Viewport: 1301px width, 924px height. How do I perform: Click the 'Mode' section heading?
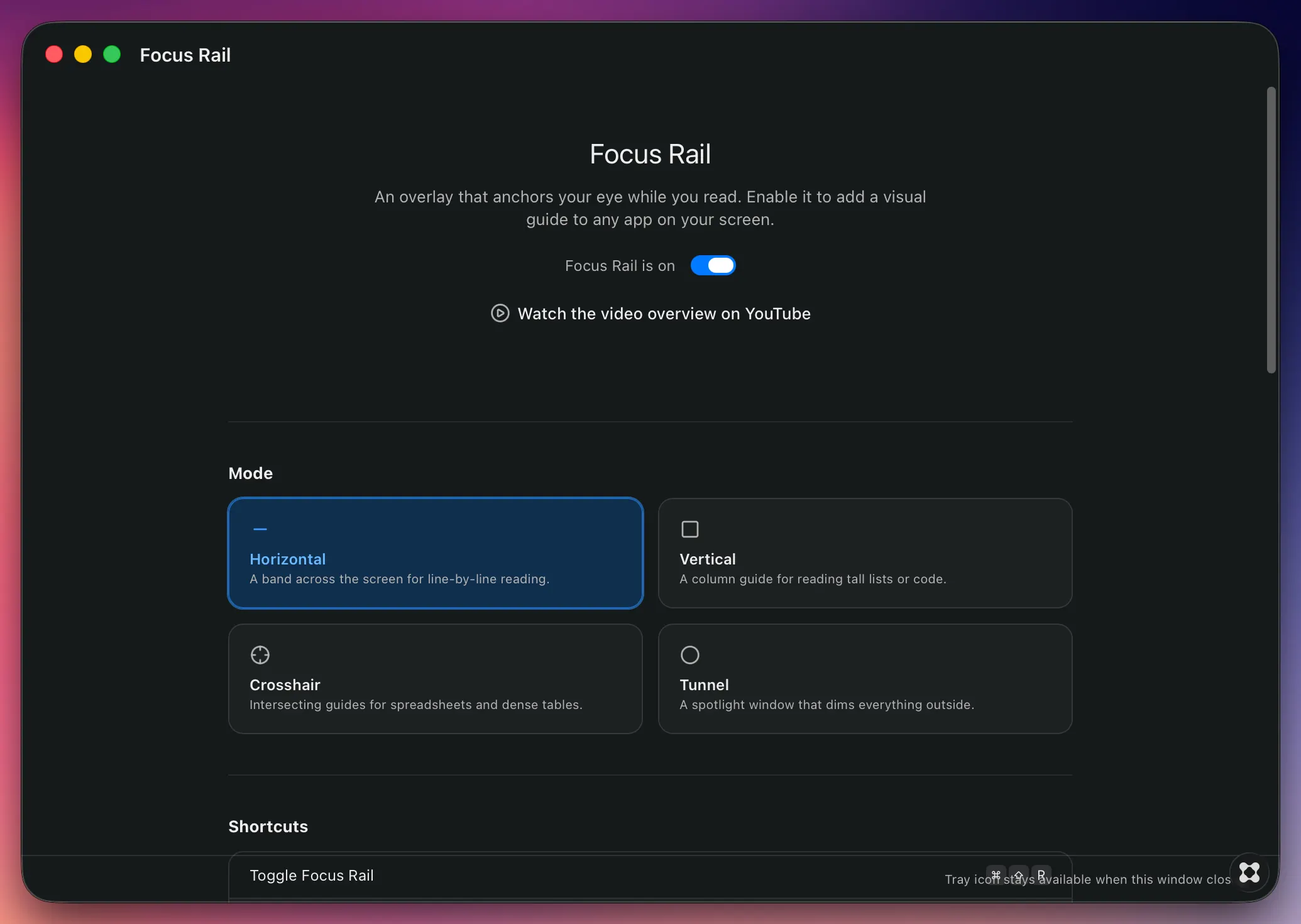coord(251,473)
